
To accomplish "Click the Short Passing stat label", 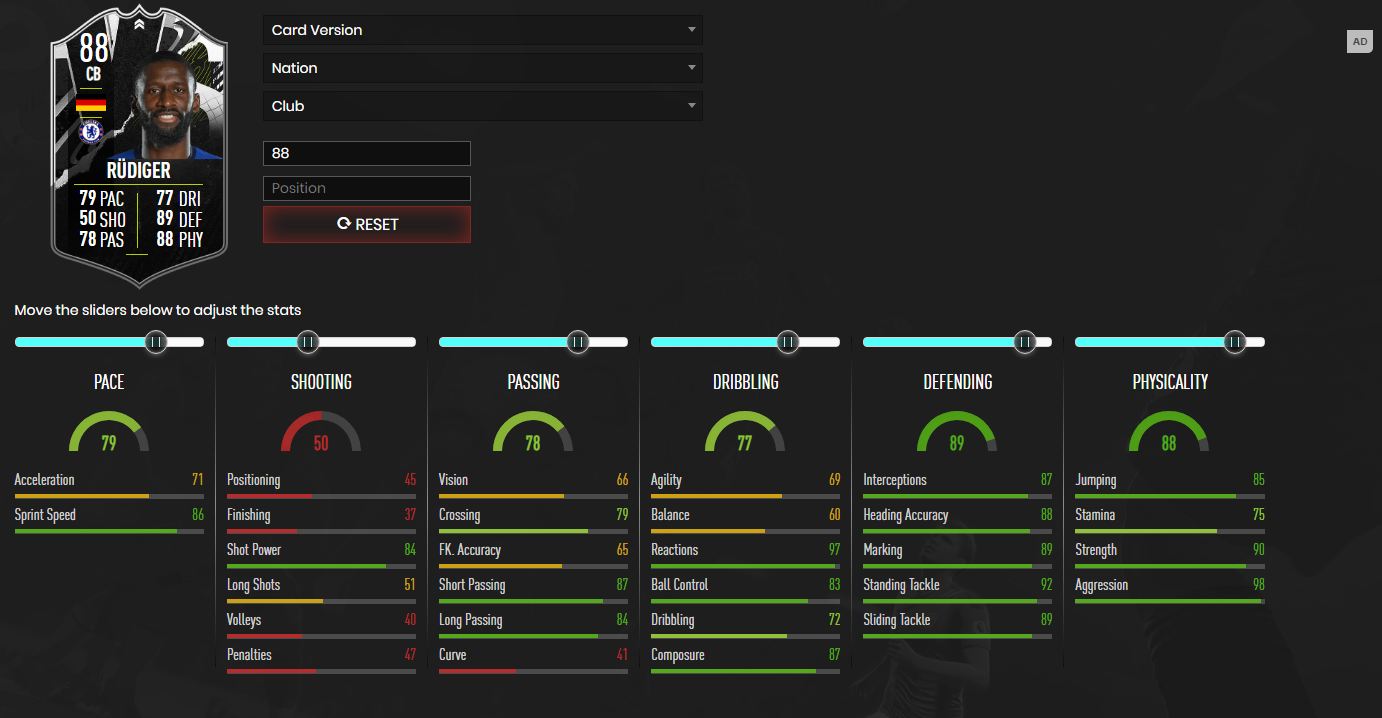I will (472, 585).
